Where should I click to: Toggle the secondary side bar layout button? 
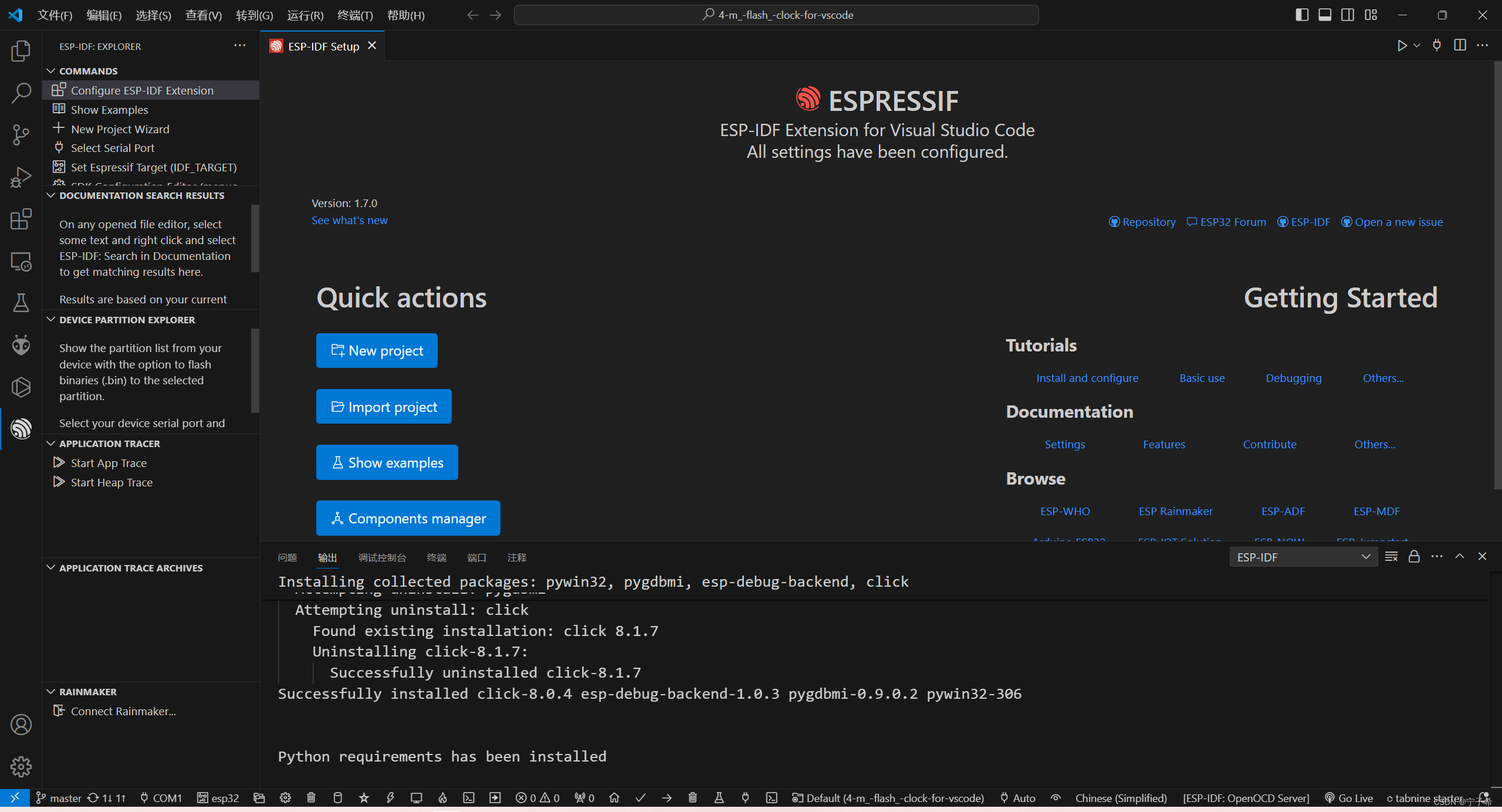pos(1348,15)
